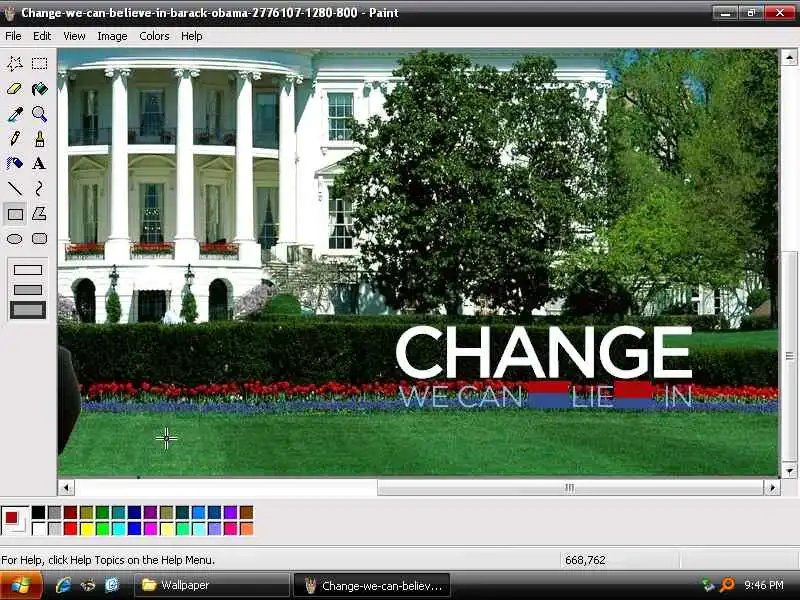The width and height of the screenshot is (800, 600).
Task: Click the Rectangle shape tool
Action: pos(15,214)
